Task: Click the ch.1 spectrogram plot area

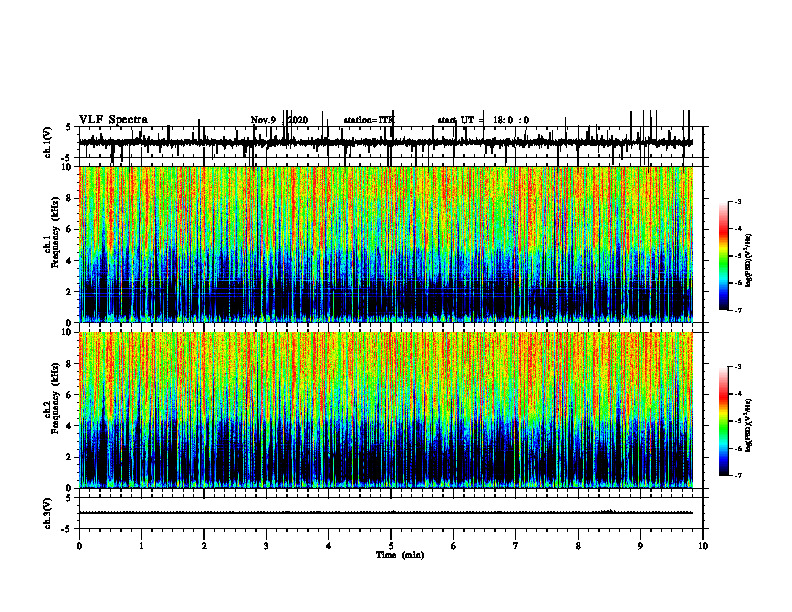Action: pyautogui.click(x=386, y=244)
